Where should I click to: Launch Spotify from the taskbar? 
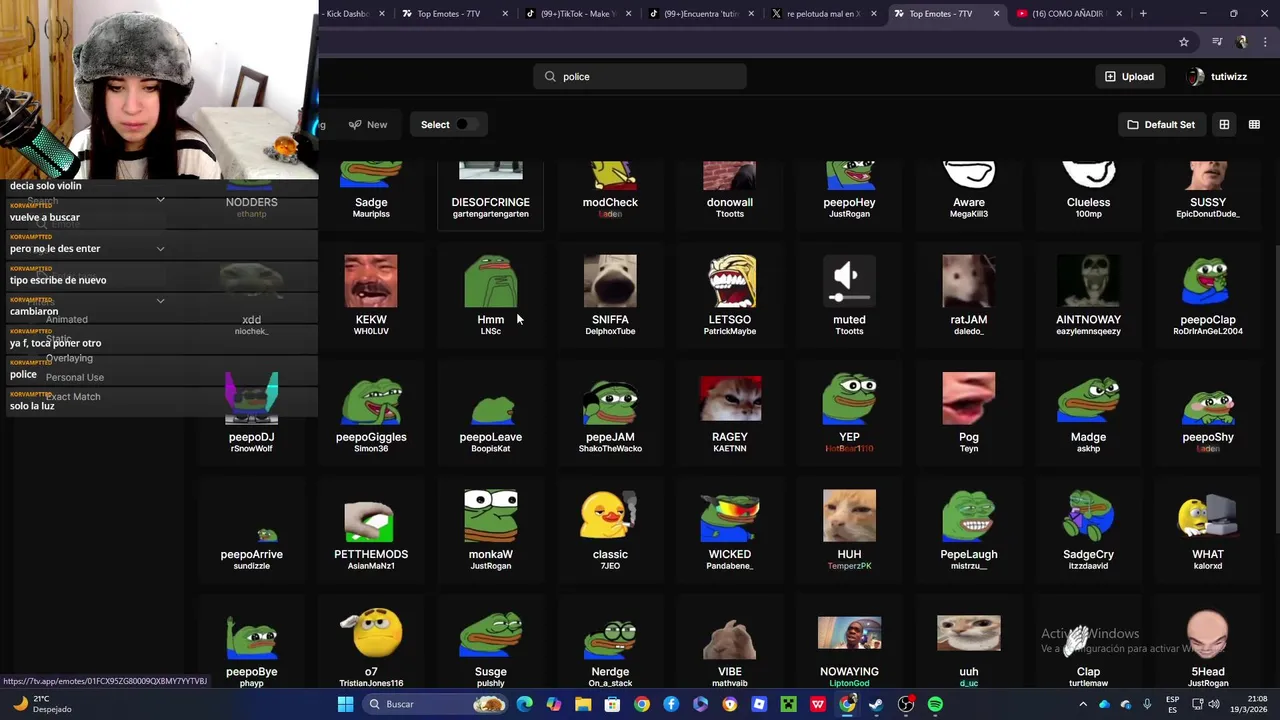tap(935, 704)
